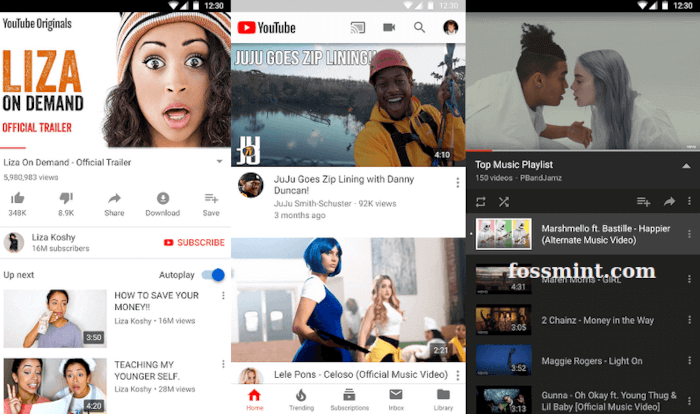Image resolution: width=700 pixels, height=414 pixels.
Task: Play the 2 Chainz Money in the Way thumbnail
Action: click(504, 320)
